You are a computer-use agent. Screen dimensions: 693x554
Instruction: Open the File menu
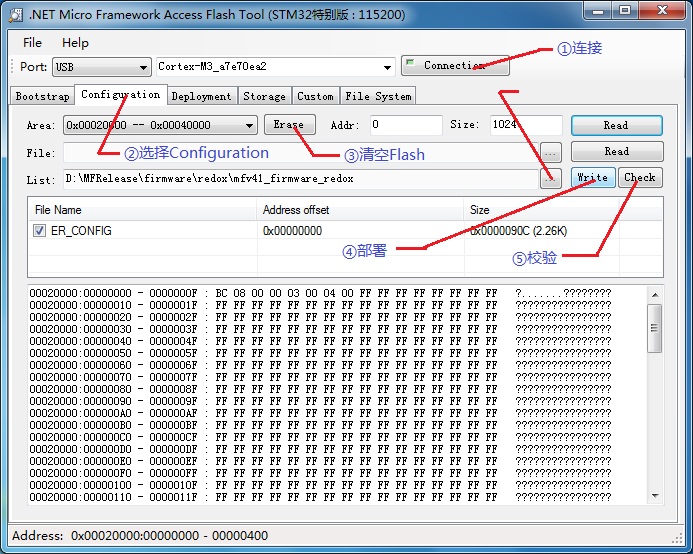[32, 43]
